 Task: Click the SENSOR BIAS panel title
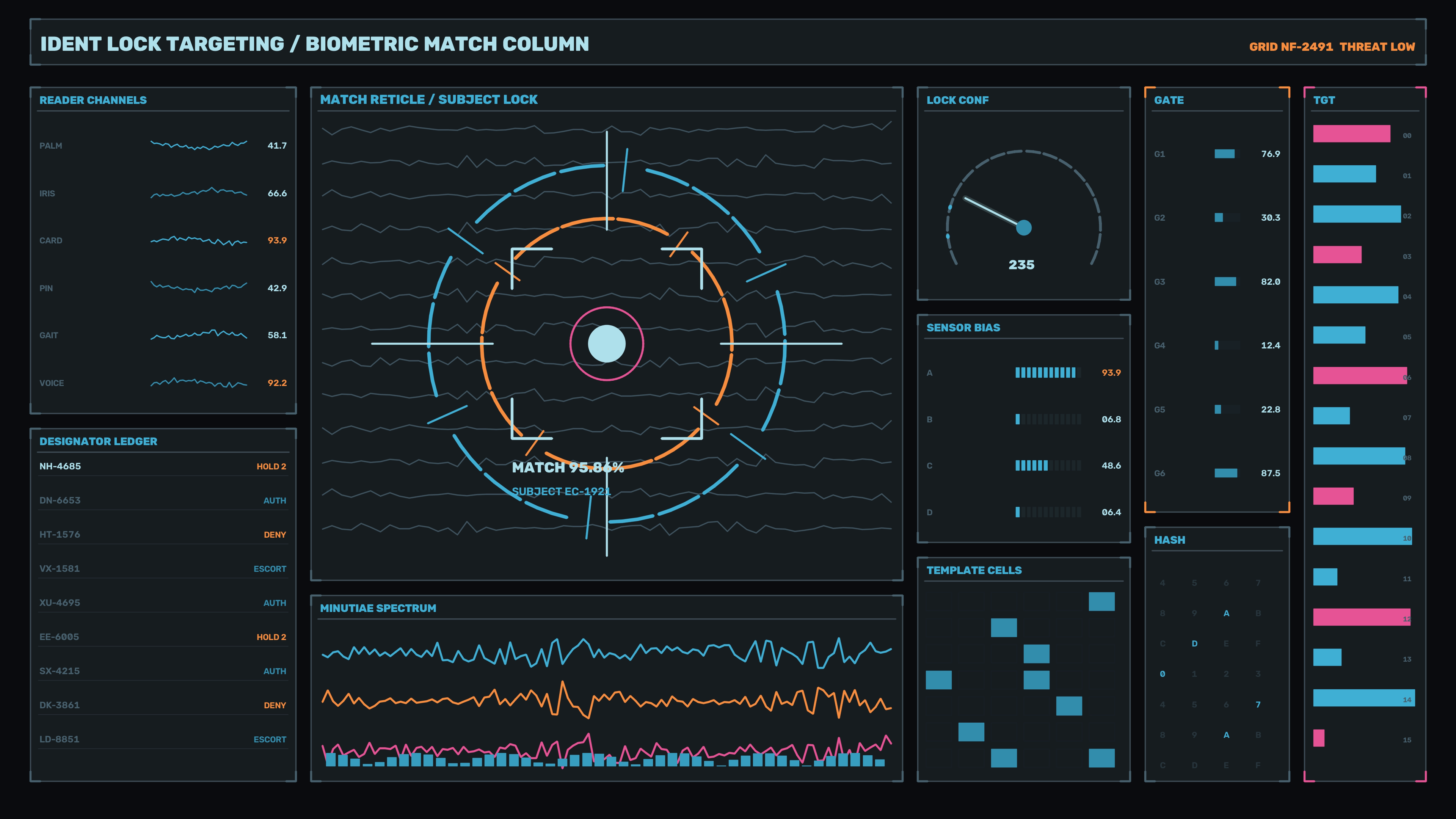pyautogui.click(x=963, y=328)
